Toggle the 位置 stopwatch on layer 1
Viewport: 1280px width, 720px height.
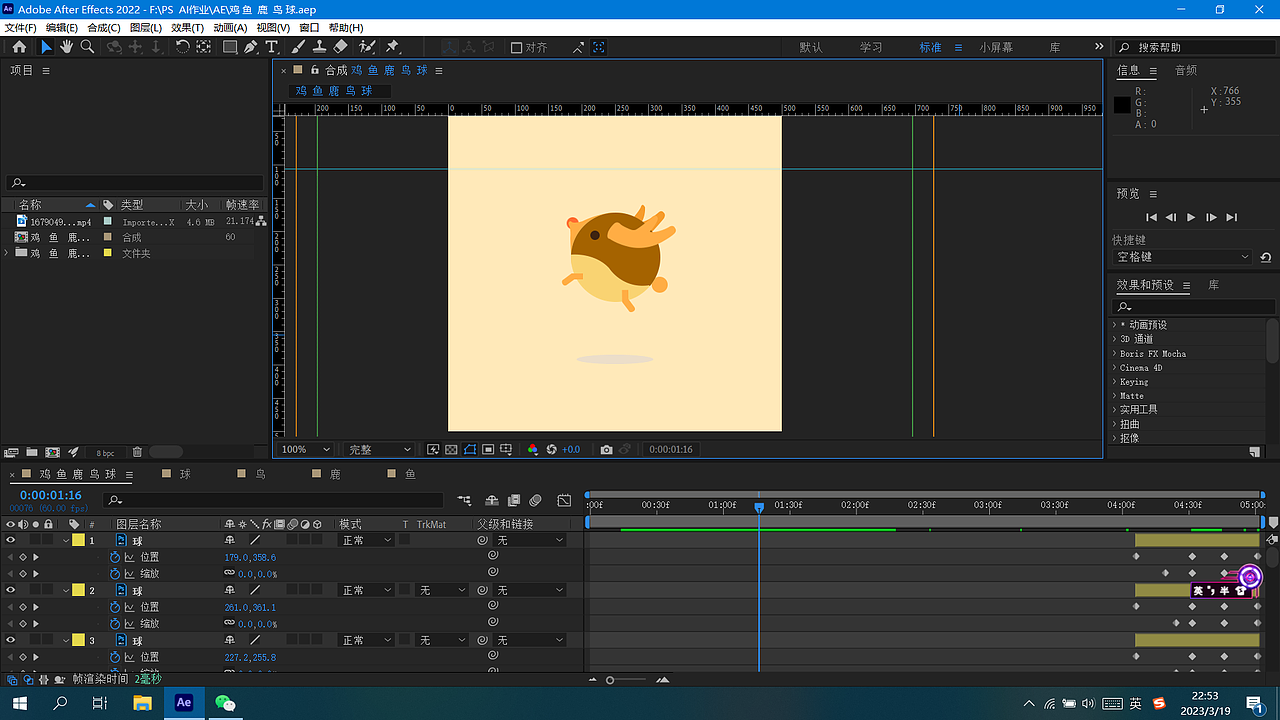[x=114, y=557]
